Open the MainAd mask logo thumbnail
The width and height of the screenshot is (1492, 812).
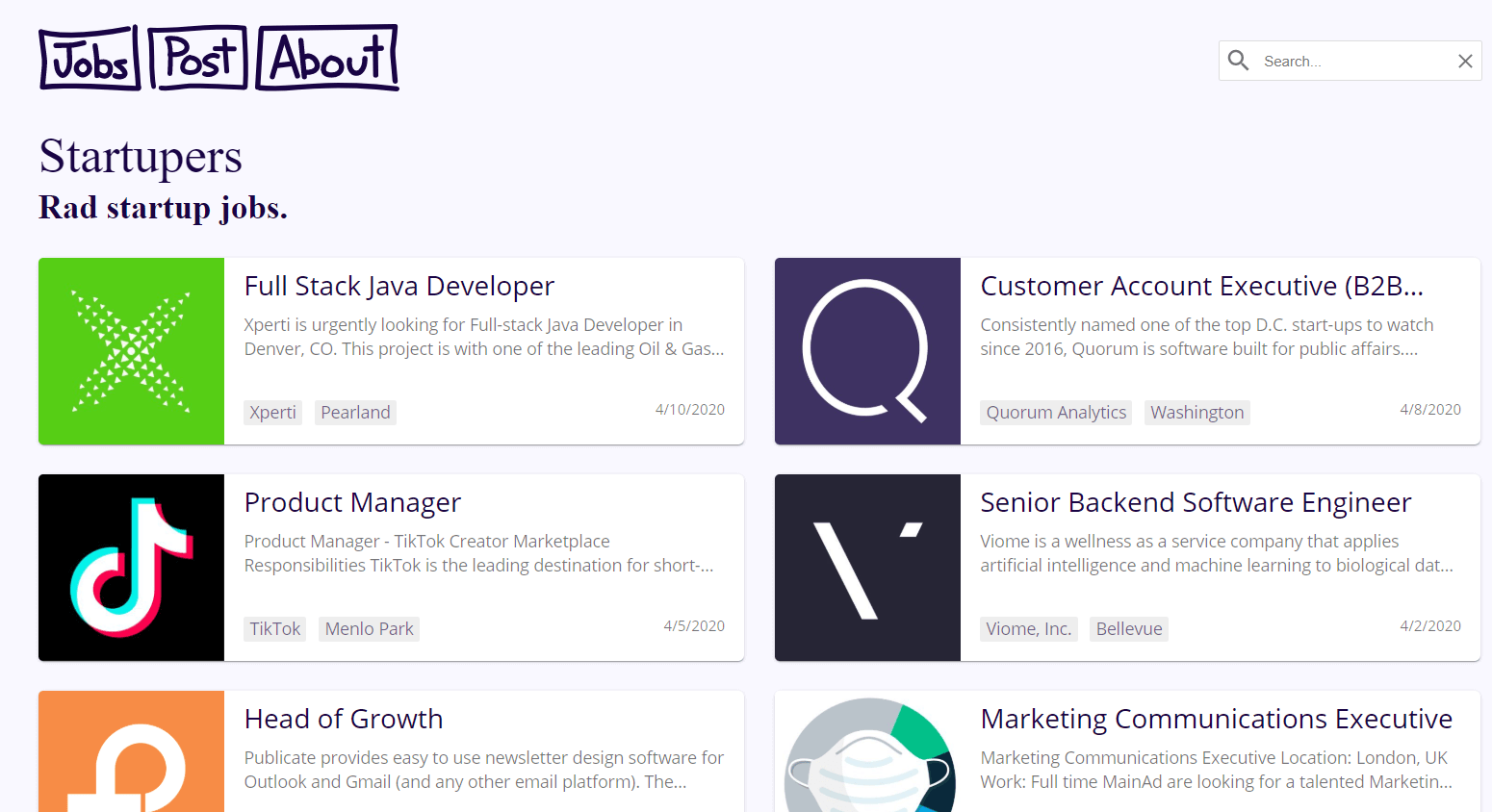click(x=867, y=751)
